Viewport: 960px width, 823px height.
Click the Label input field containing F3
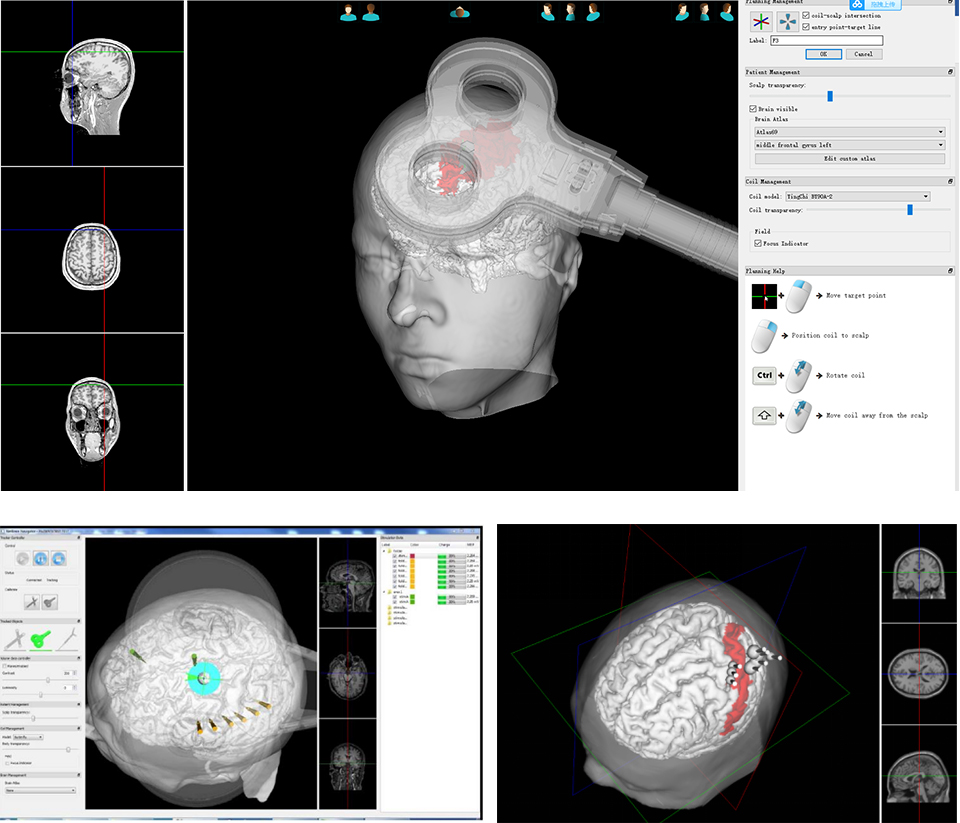[x=826, y=41]
